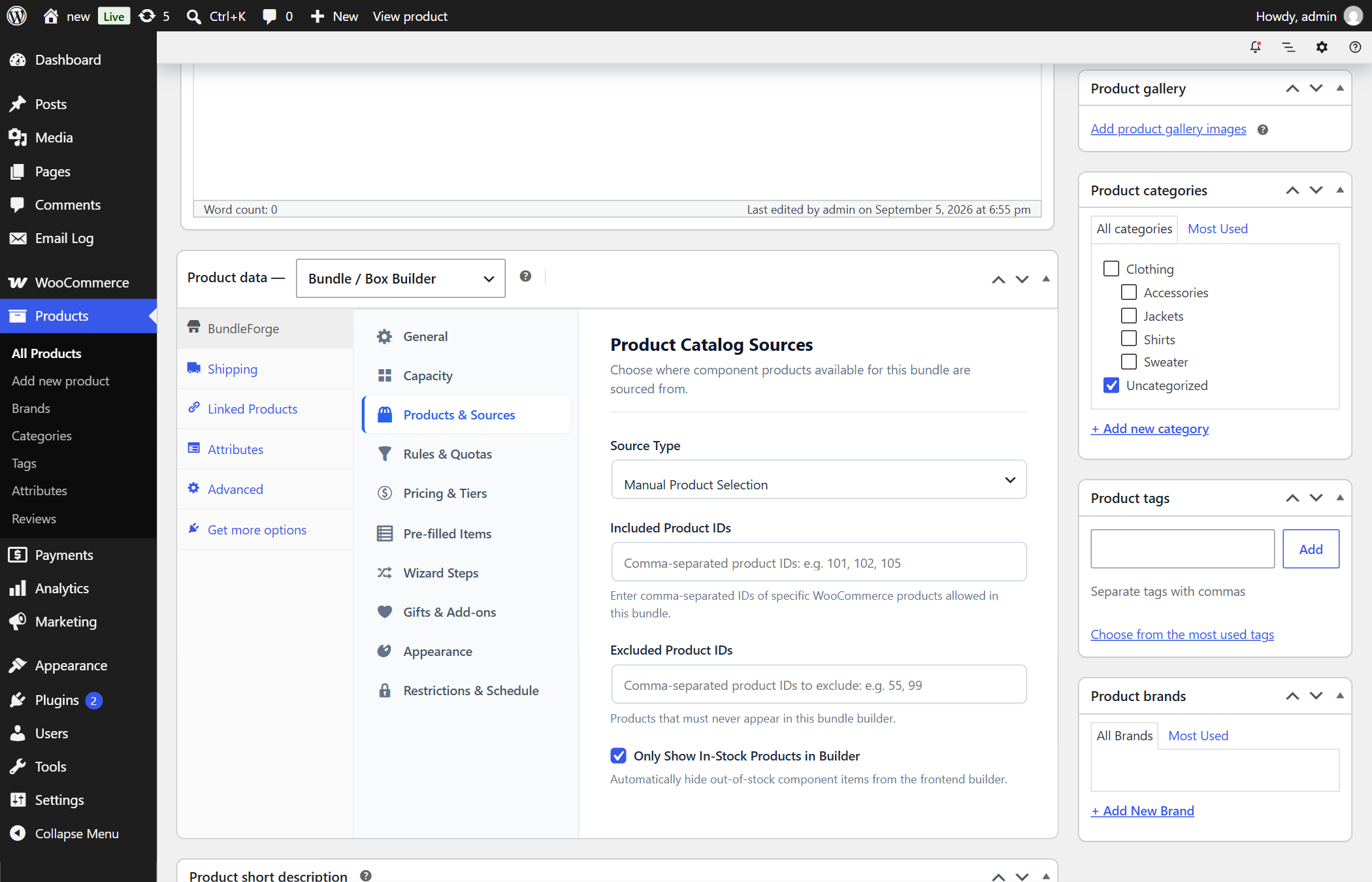Click the Shipping truck icon
Image resolution: width=1372 pixels, height=882 pixels.
(194, 368)
